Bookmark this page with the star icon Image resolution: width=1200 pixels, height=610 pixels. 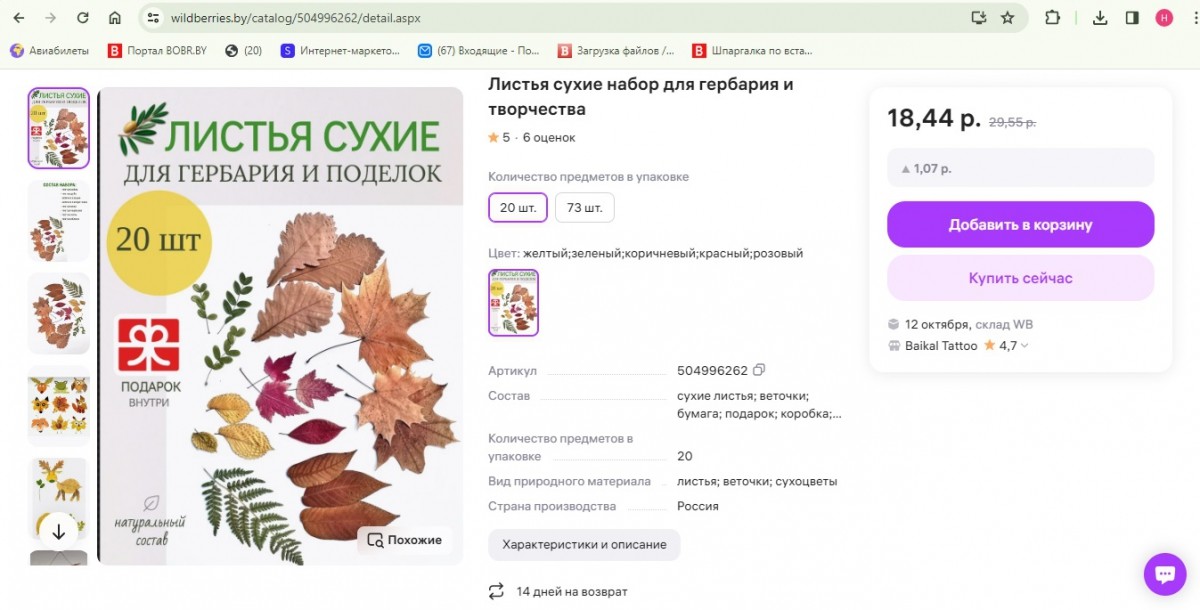[1007, 18]
